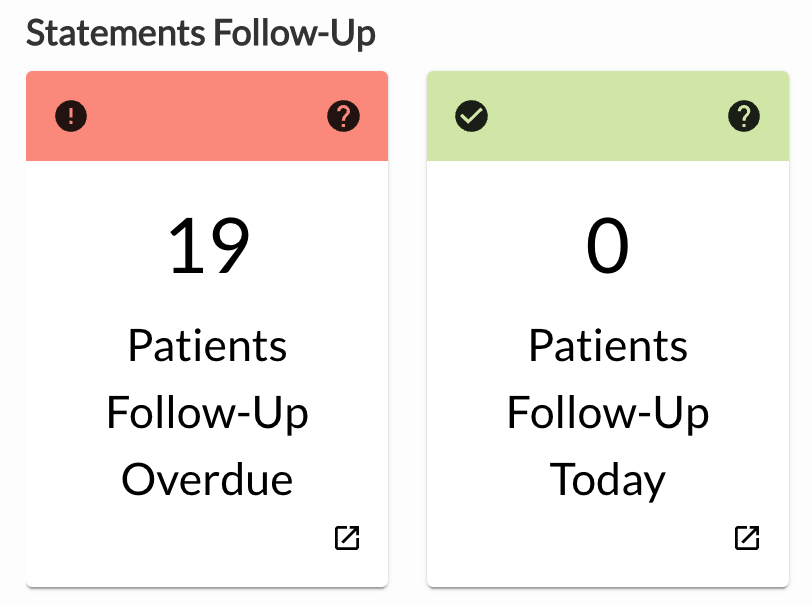This screenshot has height=606, width=812.
Task: Click the word Overdue on the left card
Action: [207, 480]
